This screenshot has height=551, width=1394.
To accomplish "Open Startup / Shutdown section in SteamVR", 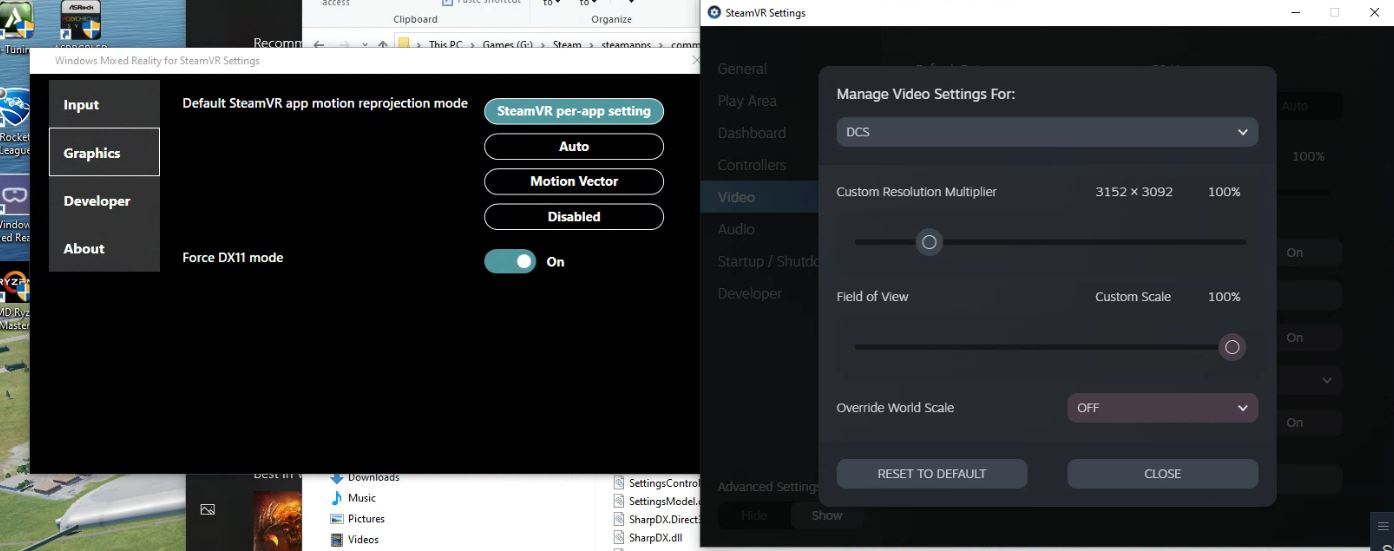I will click(x=768, y=261).
